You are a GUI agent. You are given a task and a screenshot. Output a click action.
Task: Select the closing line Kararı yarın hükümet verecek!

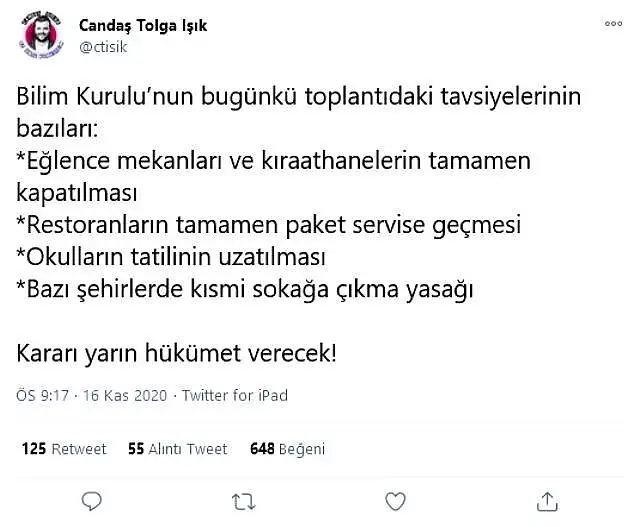176,354
